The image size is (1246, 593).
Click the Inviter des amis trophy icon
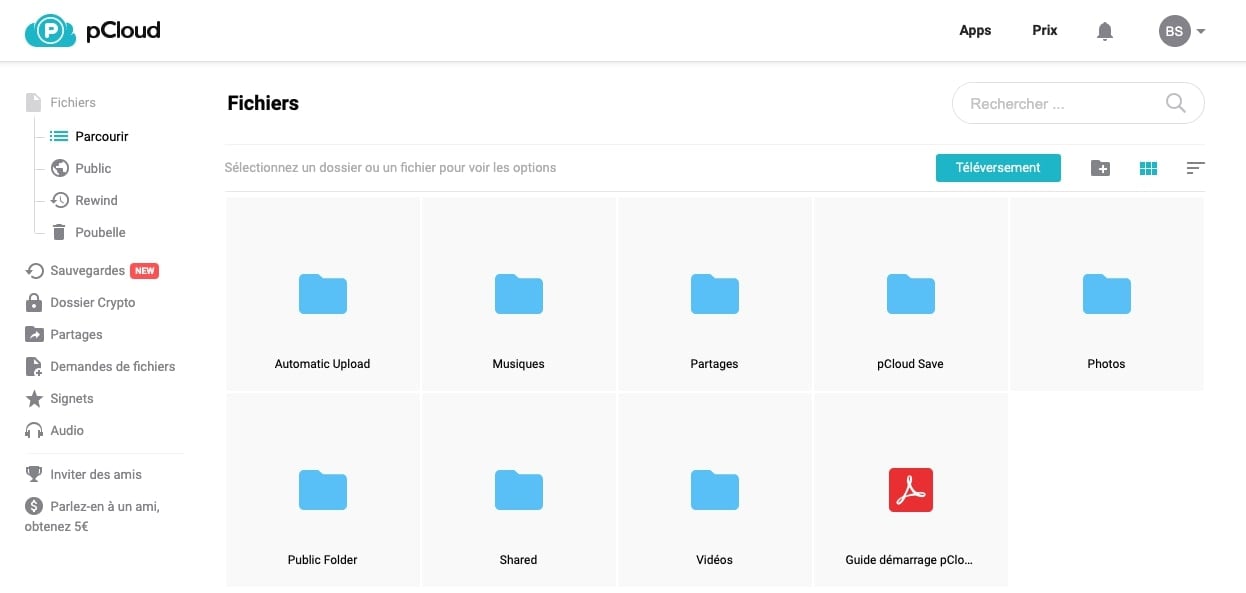click(34, 474)
